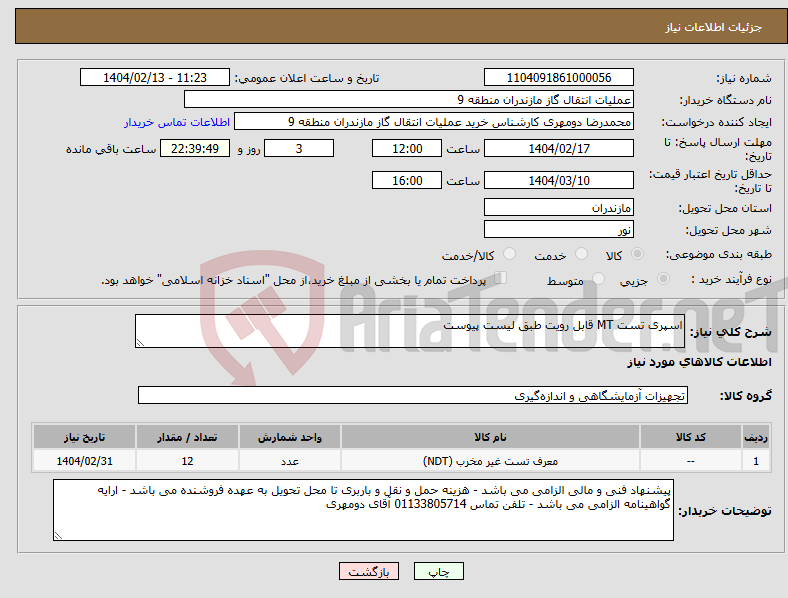Click the buyer organization name field
The width and height of the screenshot is (788, 598).
pyautogui.click(x=409, y=99)
